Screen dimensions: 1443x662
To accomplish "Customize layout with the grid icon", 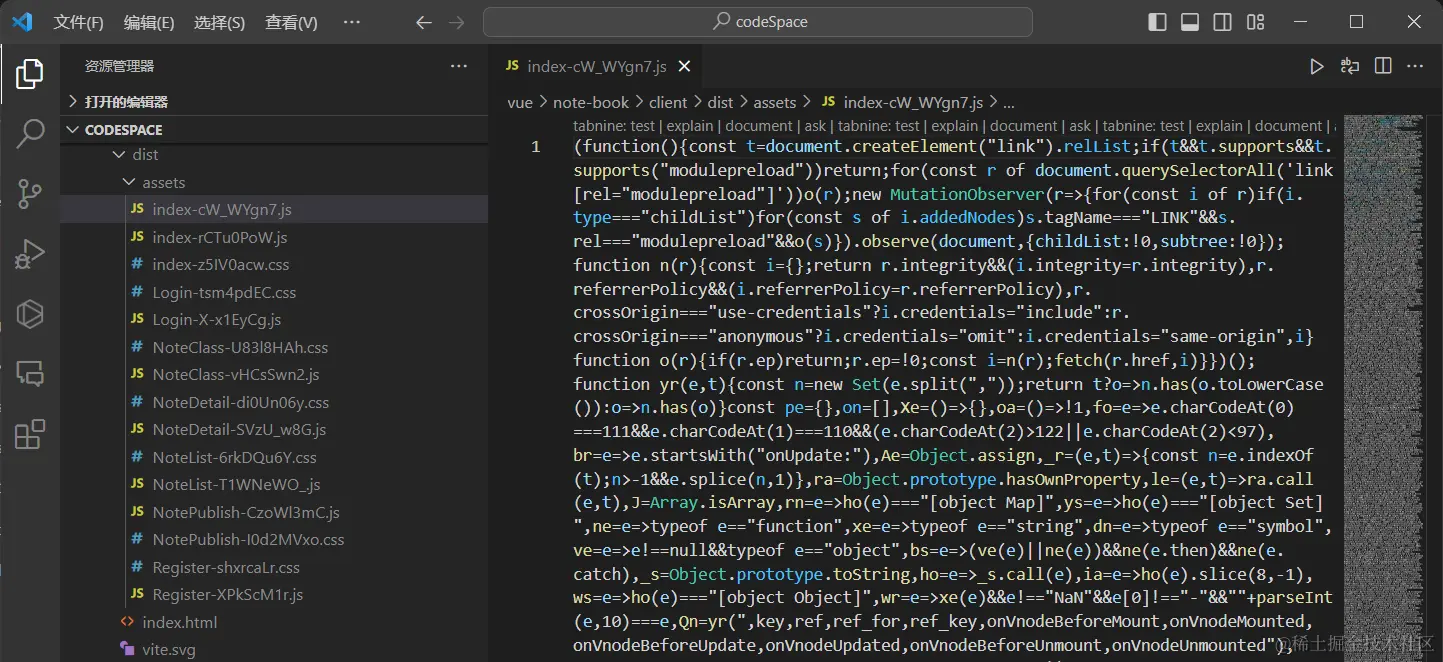I will (x=1256, y=22).
